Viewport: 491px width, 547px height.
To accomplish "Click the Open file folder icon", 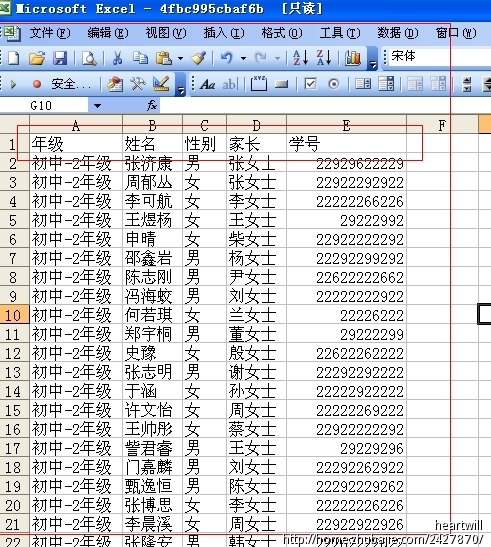I will point(37,58).
